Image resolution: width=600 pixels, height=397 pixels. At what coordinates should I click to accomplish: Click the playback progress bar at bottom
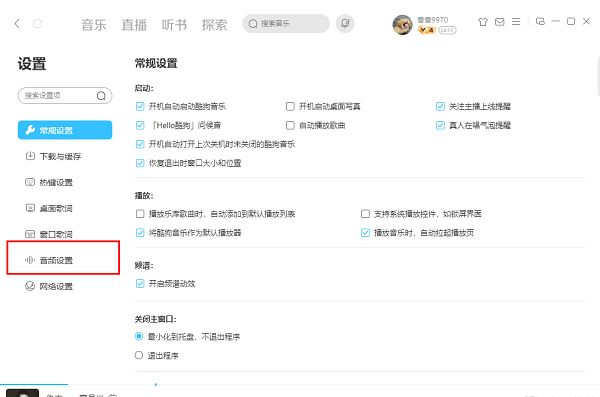300,384
